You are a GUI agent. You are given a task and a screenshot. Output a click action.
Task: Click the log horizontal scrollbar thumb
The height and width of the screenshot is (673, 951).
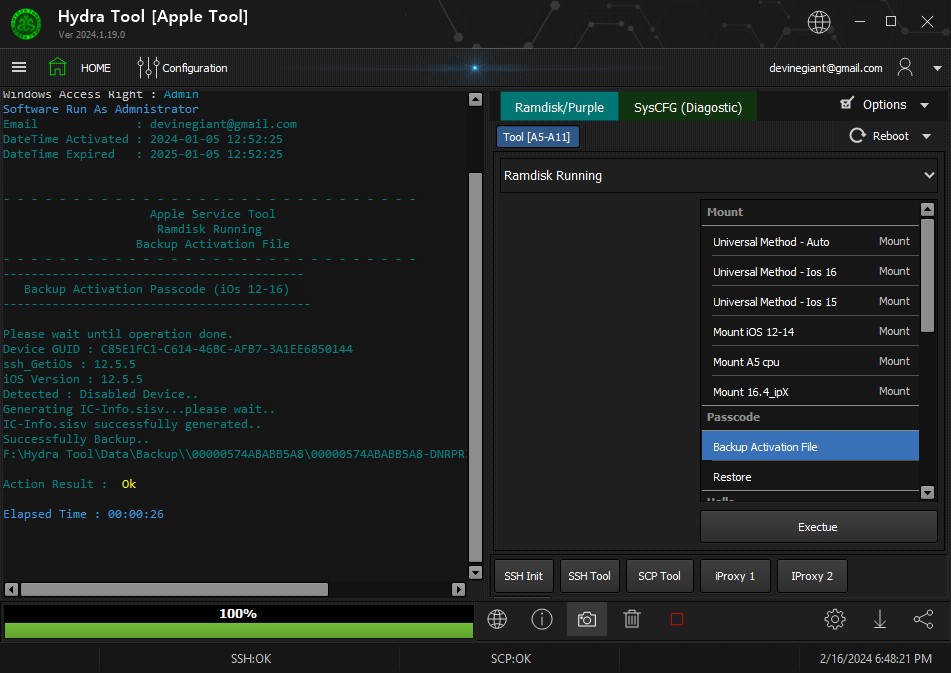(x=175, y=589)
